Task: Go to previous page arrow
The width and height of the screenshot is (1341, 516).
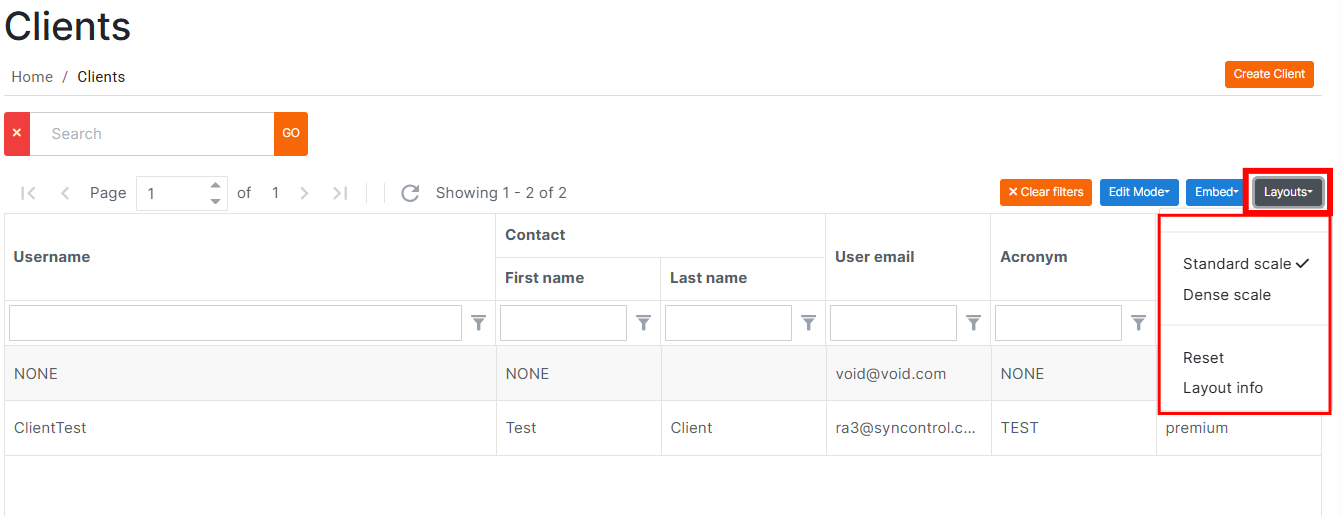Action: (65, 193)
